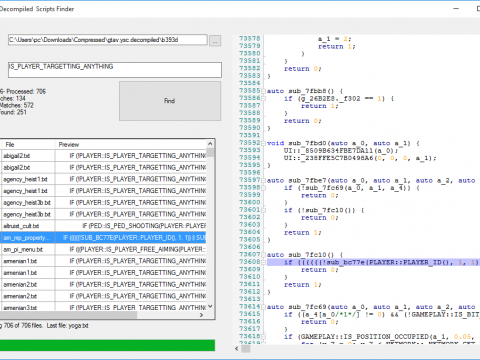The height and width of the screenshot is (360, 480).
Task: Open the folder browse '...' button
Action: pos(215,41)
